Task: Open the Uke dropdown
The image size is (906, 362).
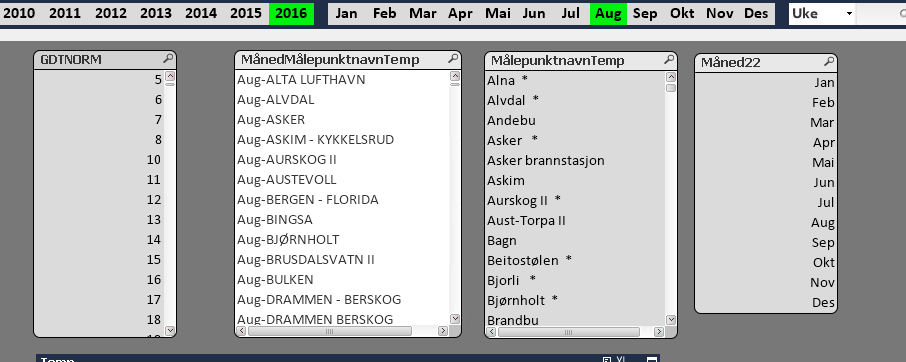Action: 849,14
